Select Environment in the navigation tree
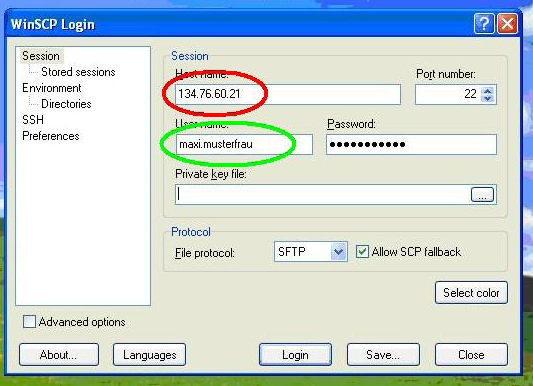This screenshot has width=533, height=386. click(52, 88)
